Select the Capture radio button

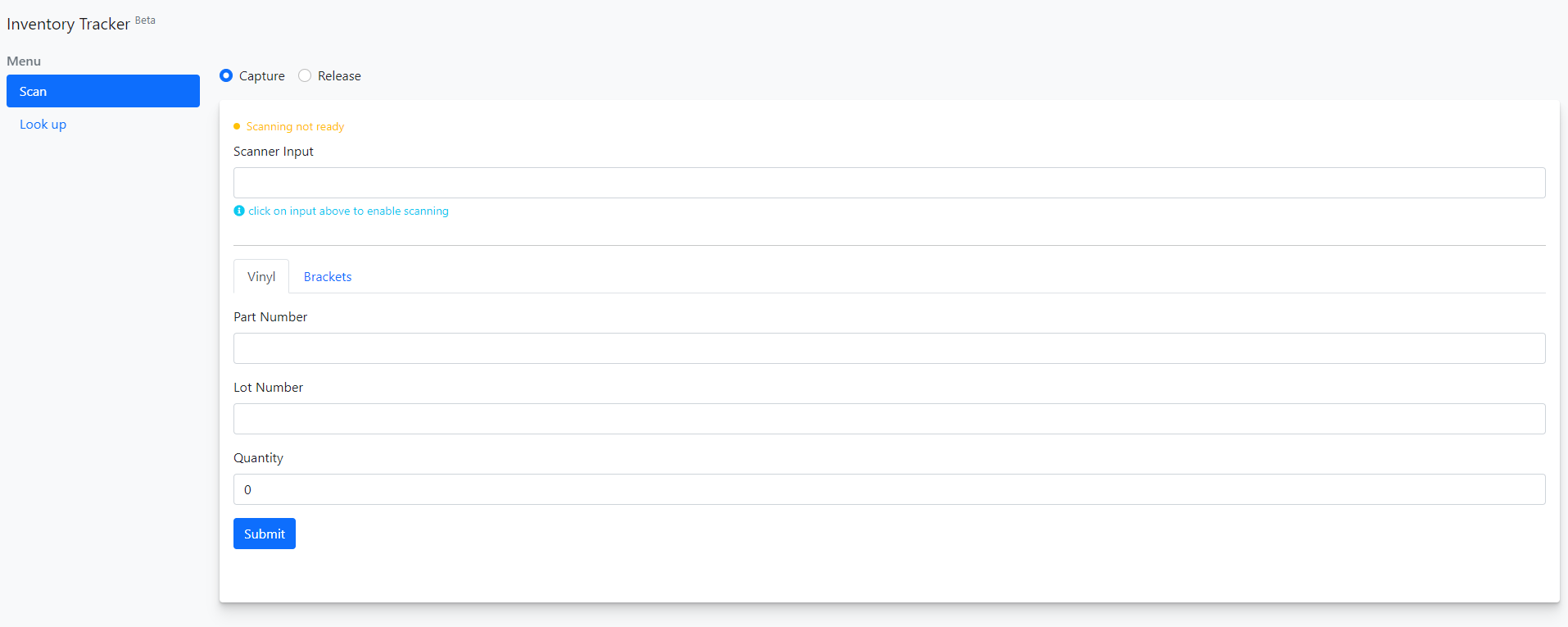point(226,75)
